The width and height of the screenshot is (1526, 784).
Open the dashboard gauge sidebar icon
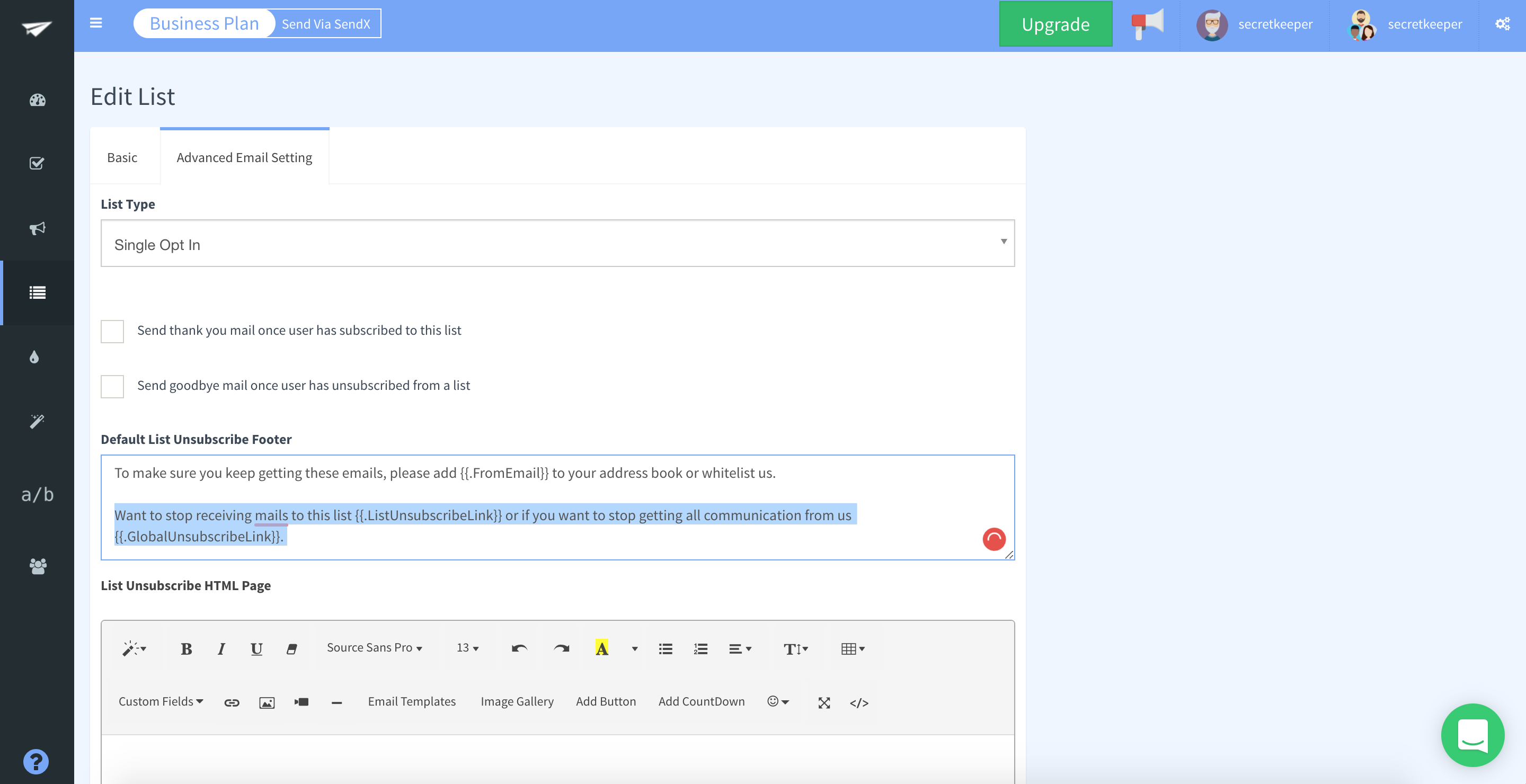click(37, 100)
